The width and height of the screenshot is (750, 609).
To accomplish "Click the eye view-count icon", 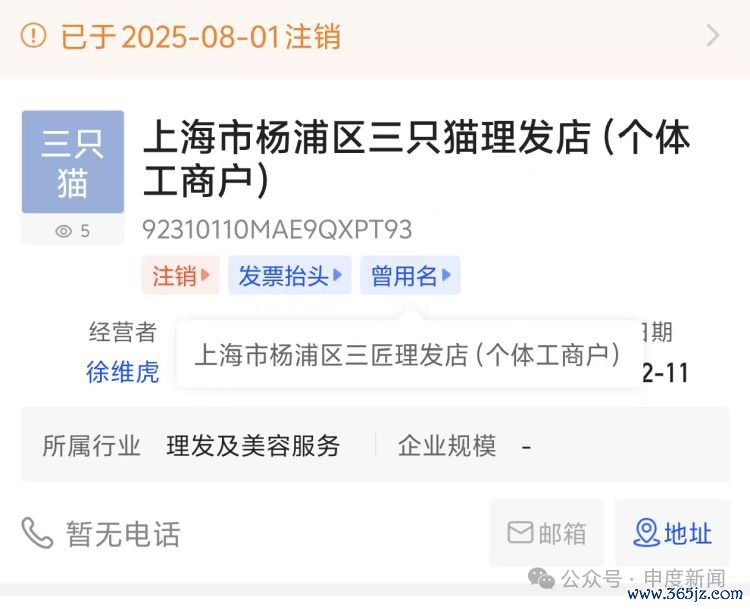I will [x=64, y=231].
